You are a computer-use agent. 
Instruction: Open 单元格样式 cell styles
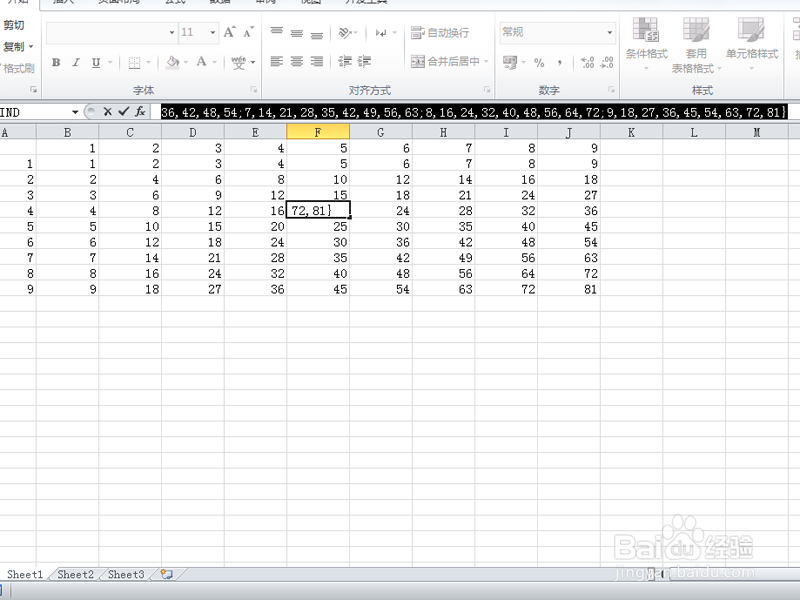point(752,44)
